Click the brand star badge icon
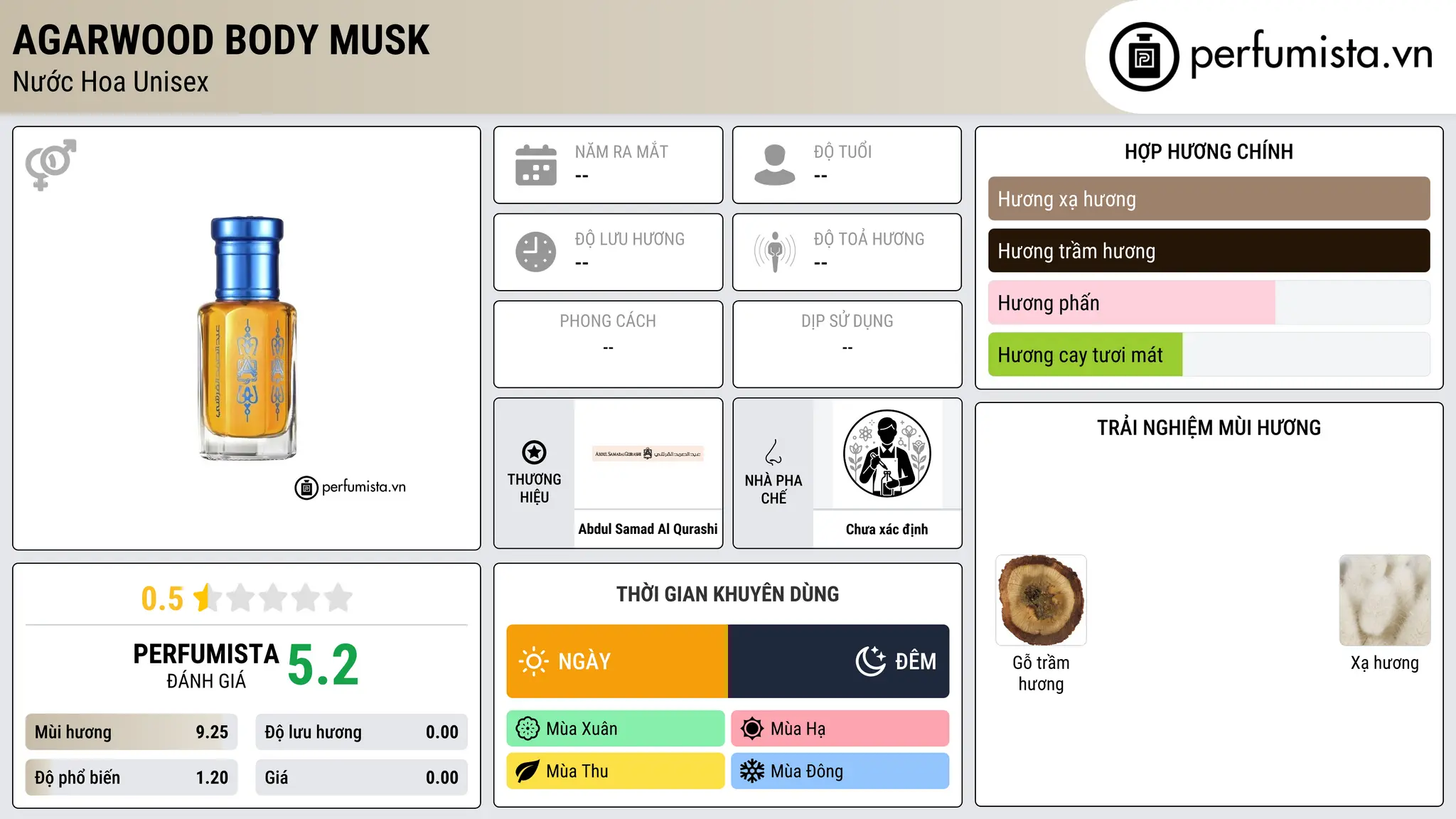 point(534,452)
